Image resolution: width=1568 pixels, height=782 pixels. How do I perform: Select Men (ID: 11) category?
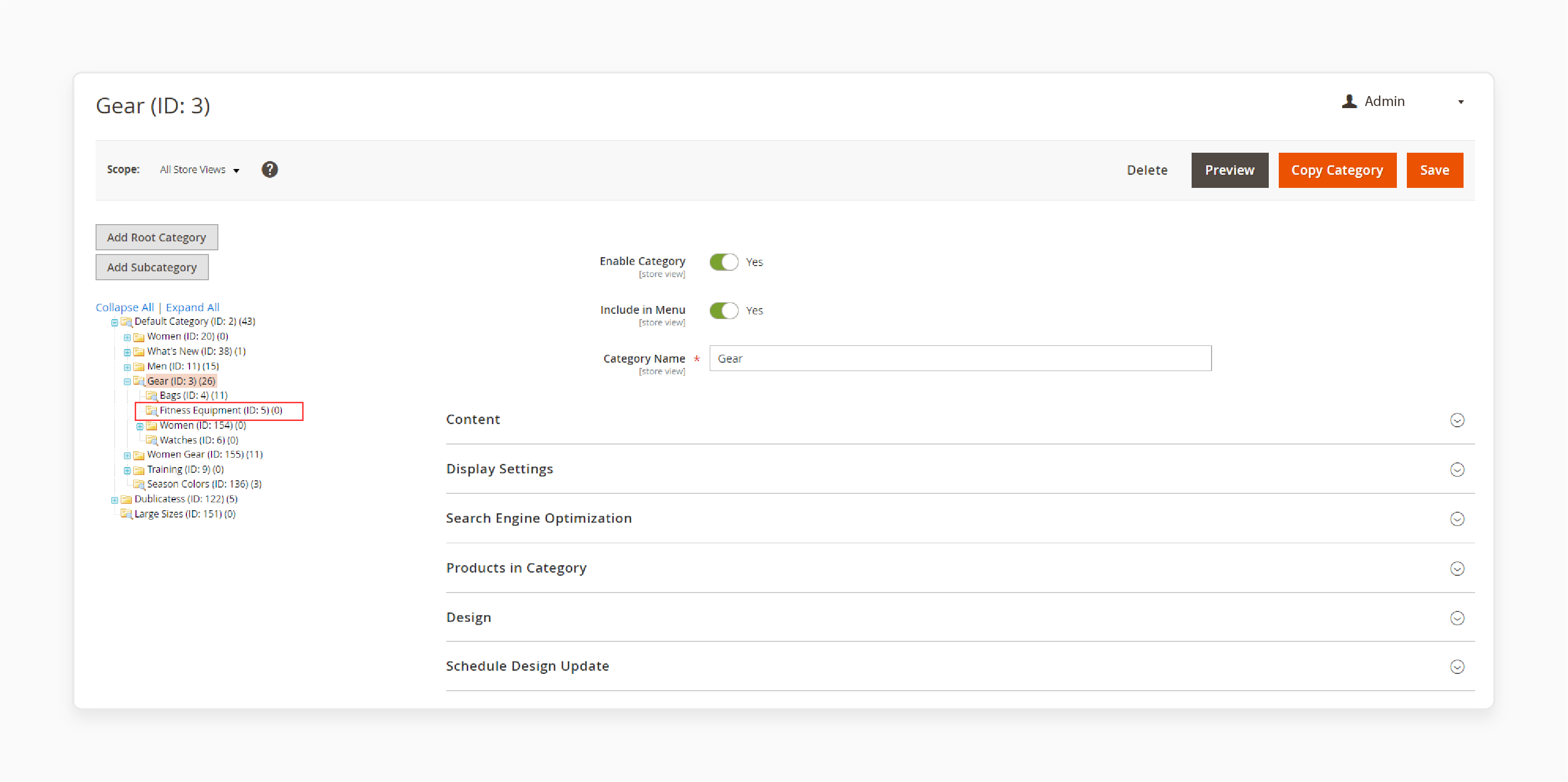[183, 366]
